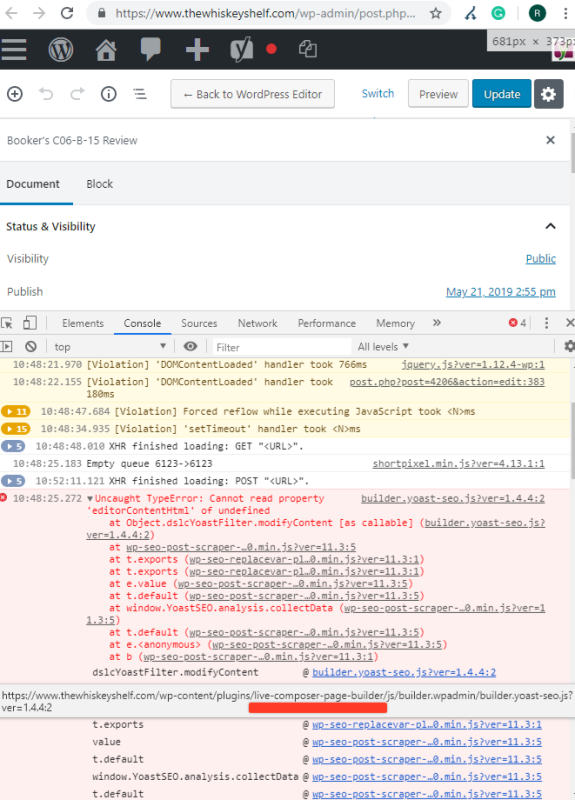Add new content with the plus icon
The width and height of the screenshot is (575, 800).
point(197,49)
